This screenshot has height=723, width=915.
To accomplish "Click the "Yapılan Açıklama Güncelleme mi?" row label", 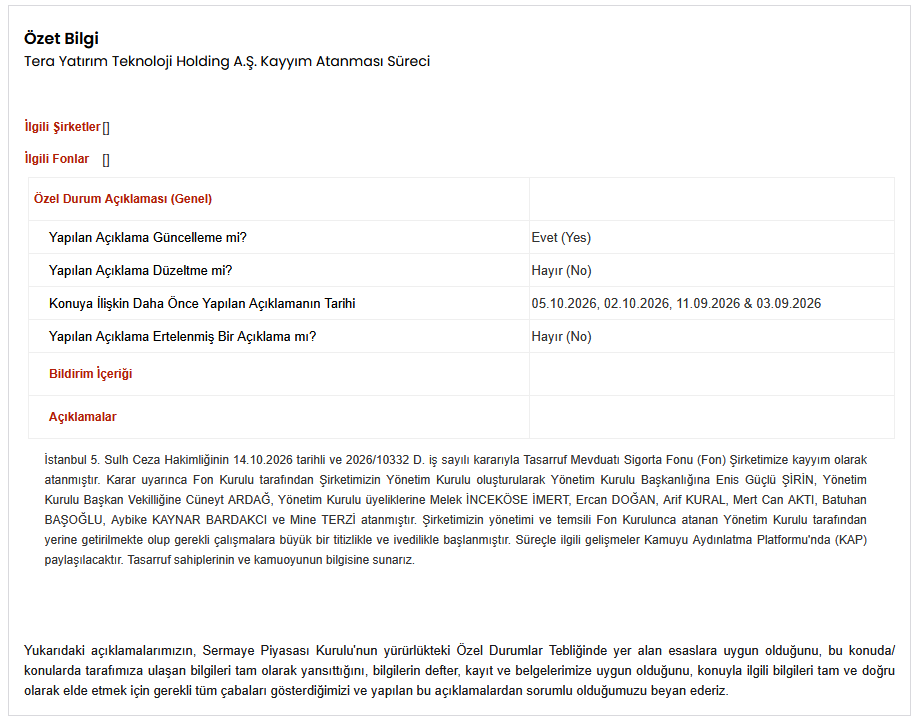I will pyautogui.click(x=148, y=237).
